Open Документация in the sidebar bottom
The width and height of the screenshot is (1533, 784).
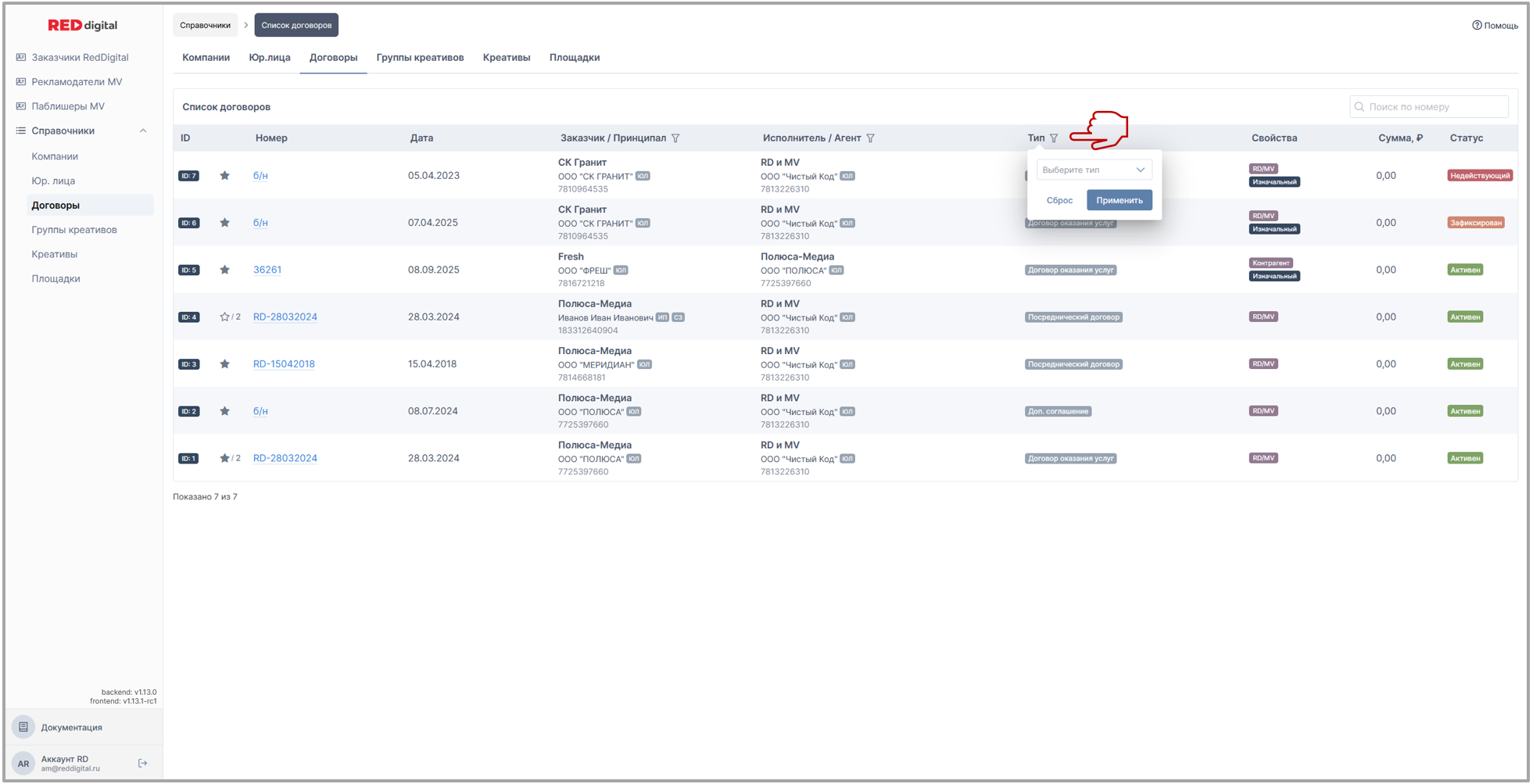point(71,727)
